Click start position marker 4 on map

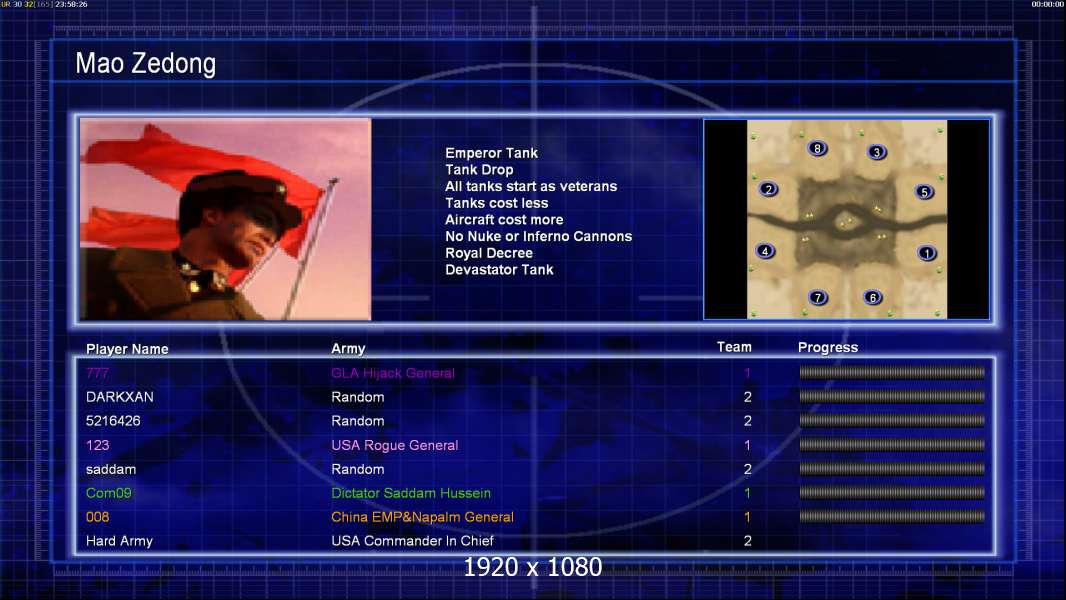(765, 251)
